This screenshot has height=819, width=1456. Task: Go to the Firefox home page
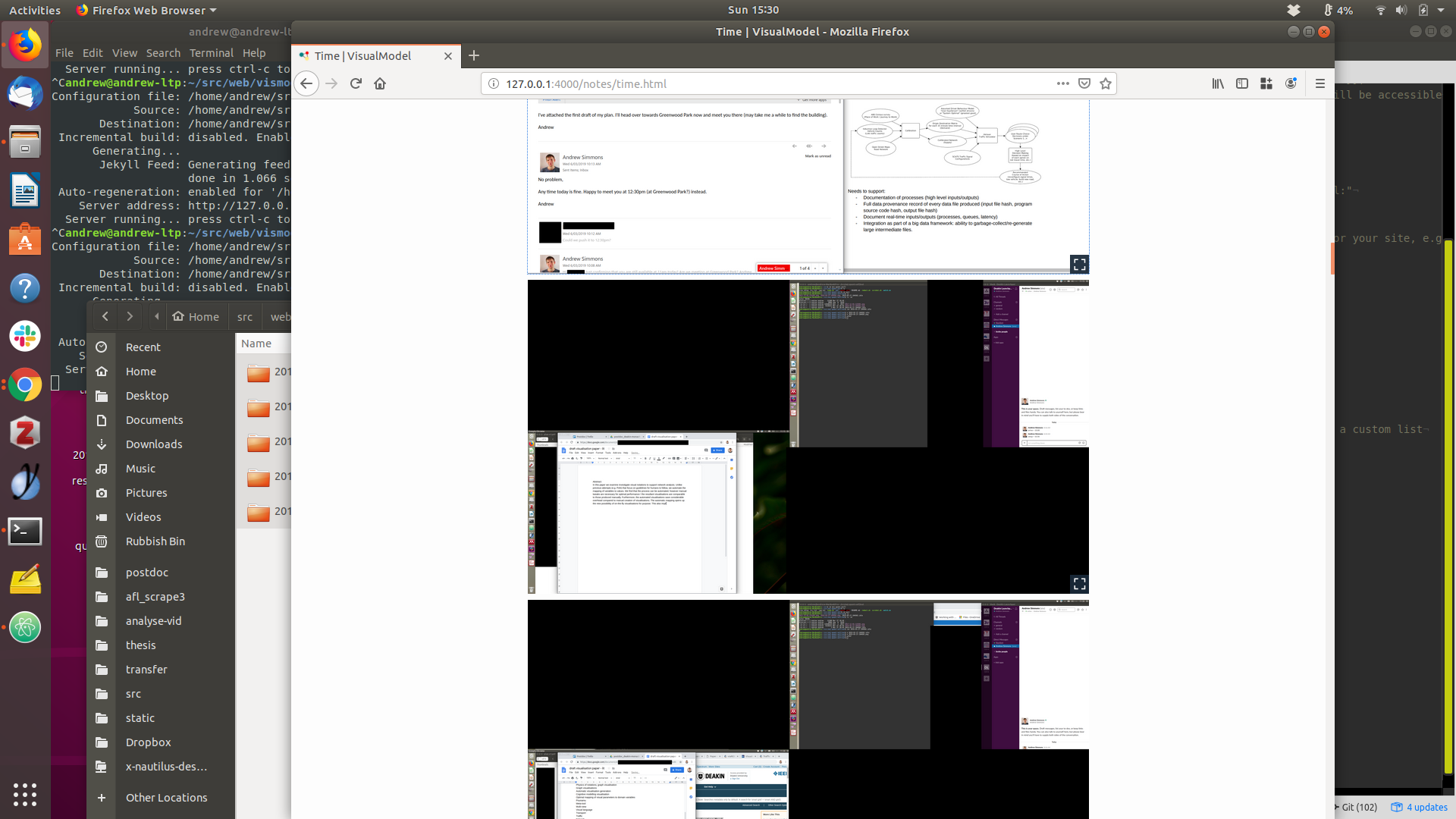point(380,83)
